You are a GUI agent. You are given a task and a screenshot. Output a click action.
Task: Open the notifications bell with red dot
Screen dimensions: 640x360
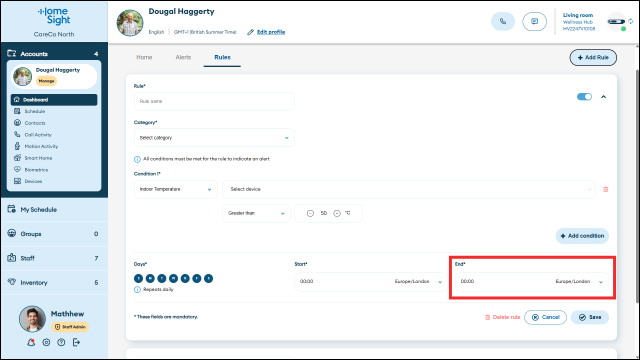point(31,342)
